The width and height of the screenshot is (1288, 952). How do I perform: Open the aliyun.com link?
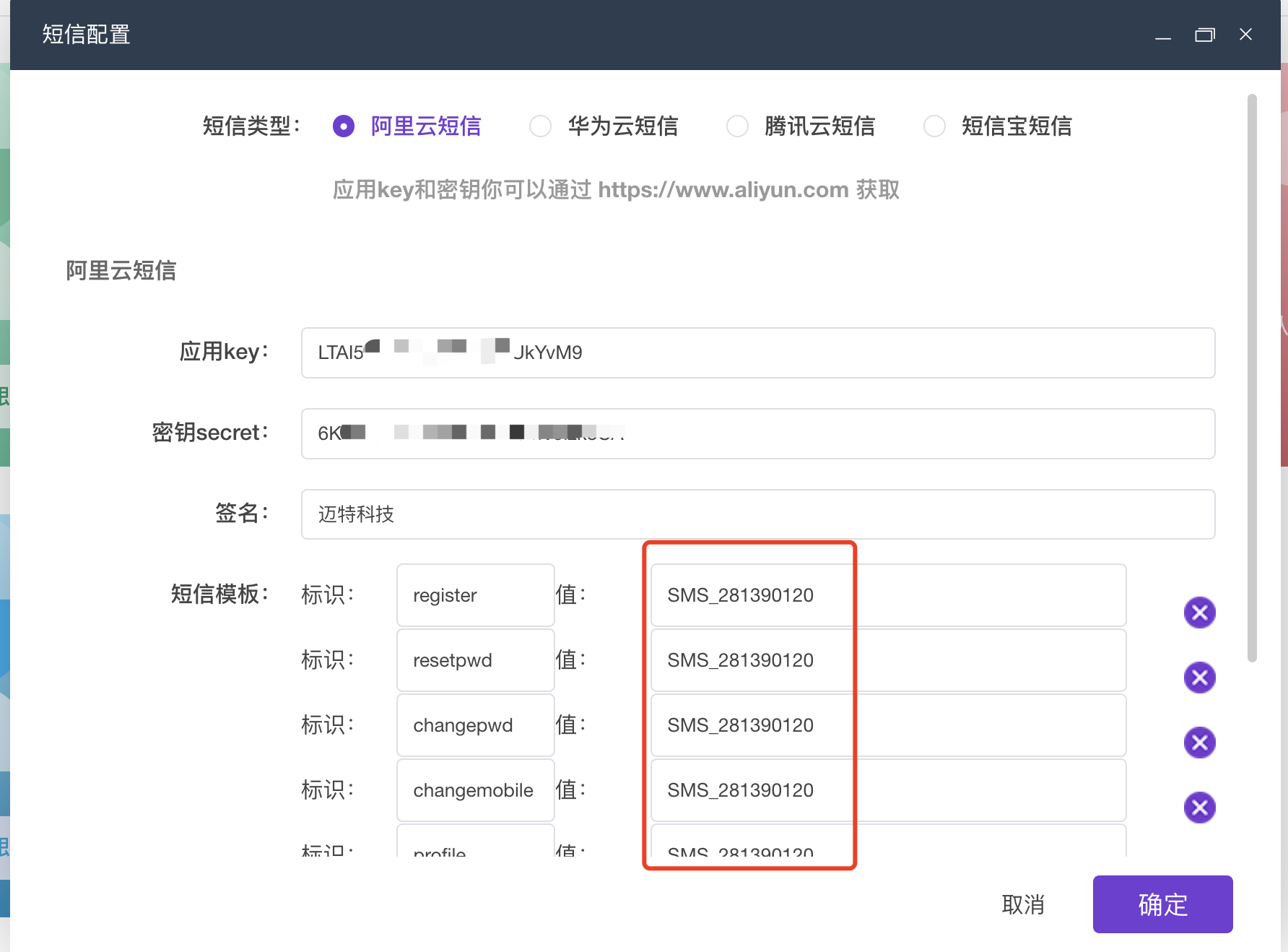723,189
